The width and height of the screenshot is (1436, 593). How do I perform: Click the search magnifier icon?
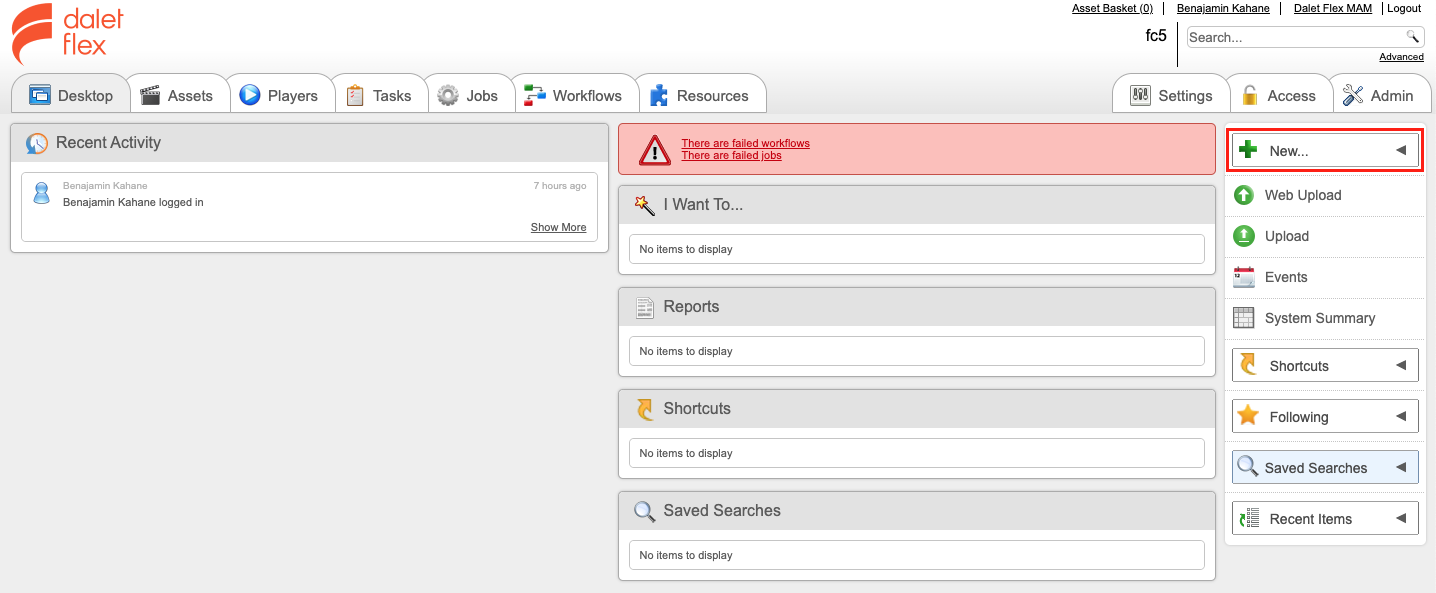[x=1413, y=37]
